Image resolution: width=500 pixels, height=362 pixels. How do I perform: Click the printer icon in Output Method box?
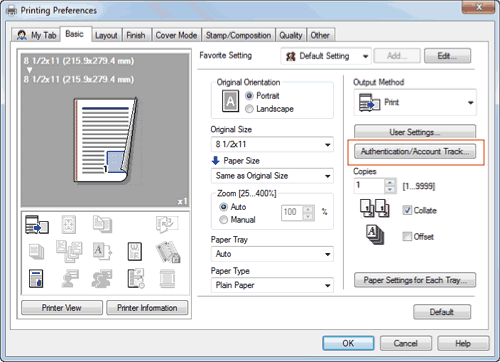pyautogui.click(x=369, y=102)
